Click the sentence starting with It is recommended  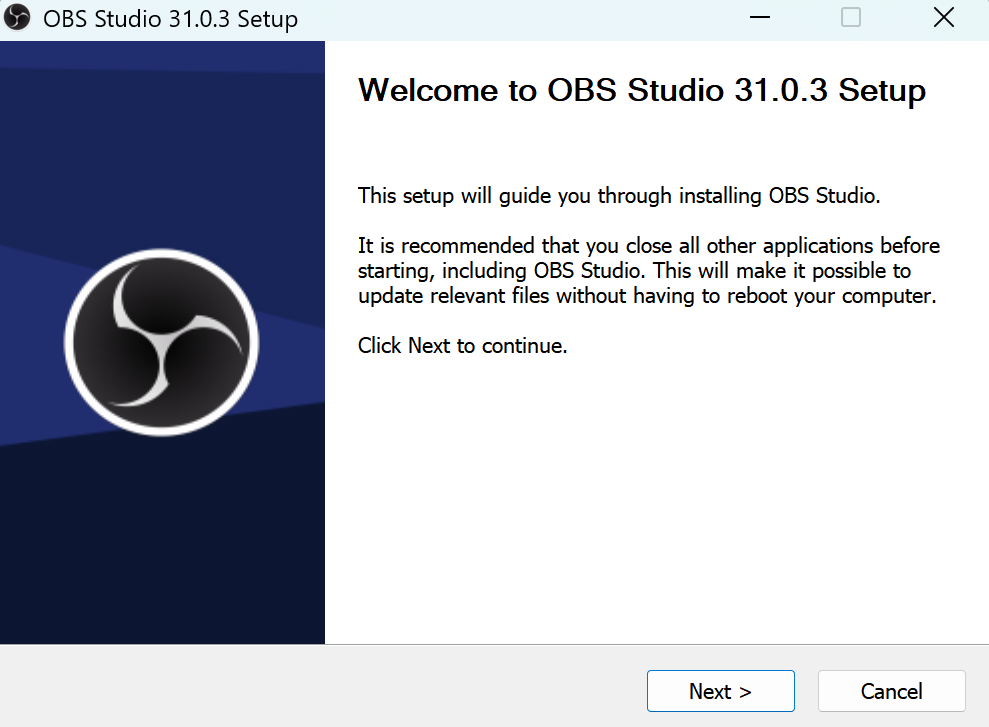coord(648,270)
